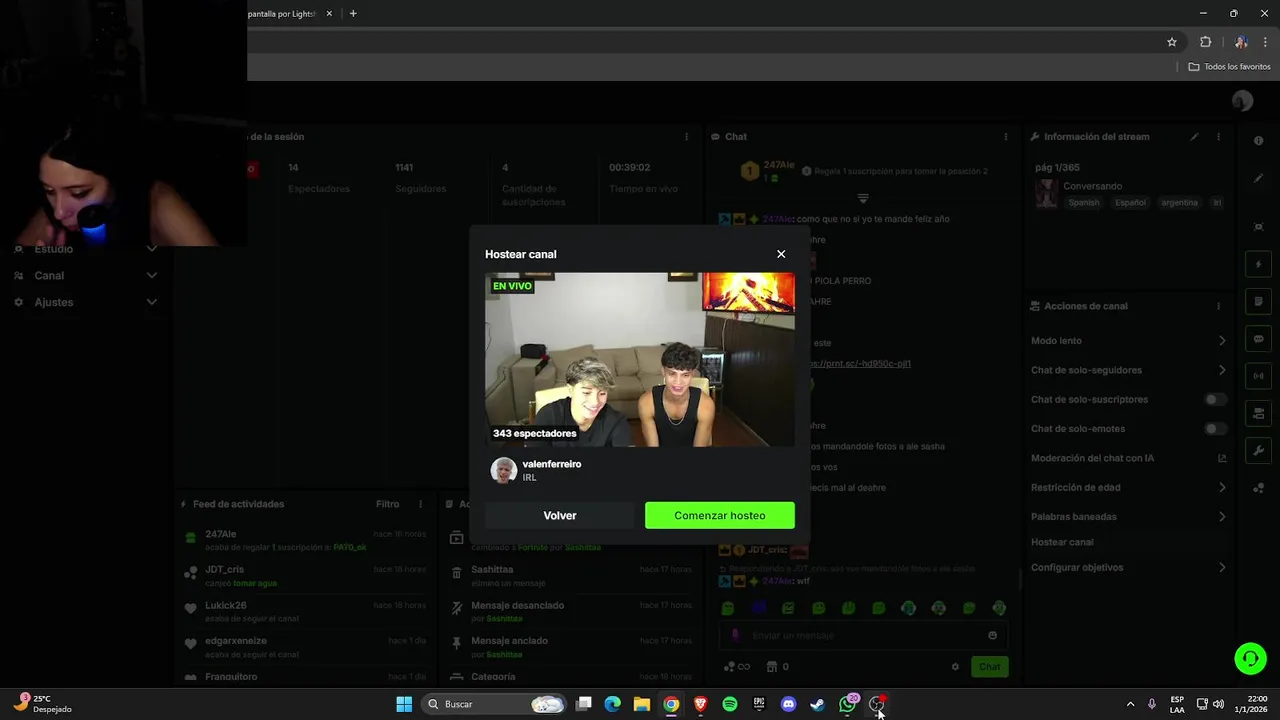
Task: Open session panel three-dot menu
Action: coord(686,137)
